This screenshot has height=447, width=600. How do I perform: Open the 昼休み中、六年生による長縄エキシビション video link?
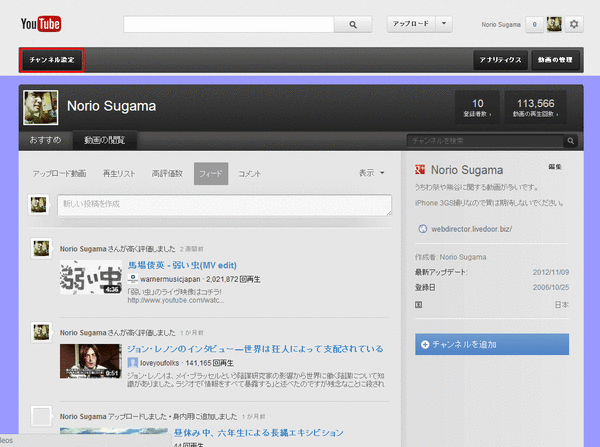tap(259, 433)
